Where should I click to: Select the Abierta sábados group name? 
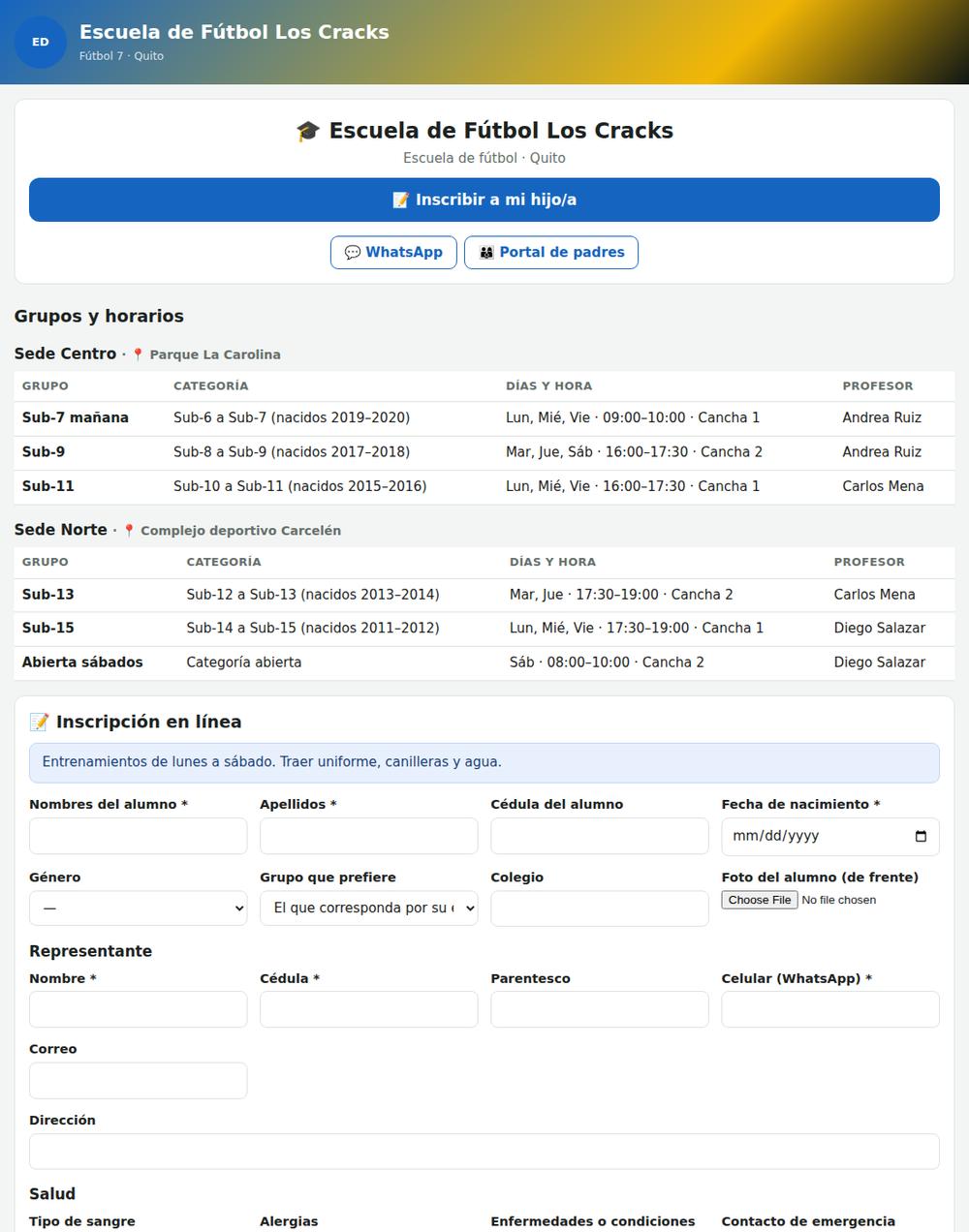tap(82, 662)
